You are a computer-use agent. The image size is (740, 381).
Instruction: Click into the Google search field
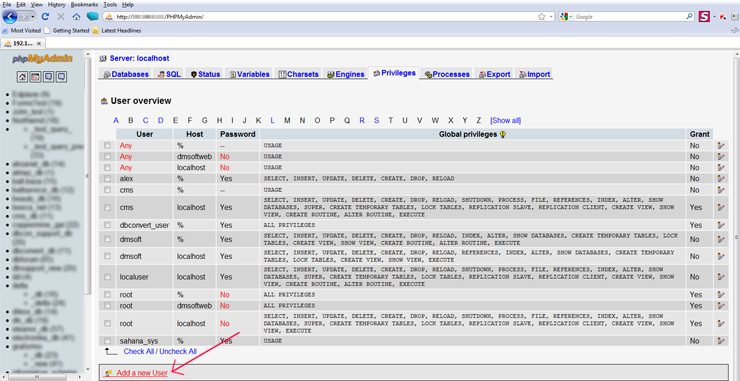tap(630, 17)
